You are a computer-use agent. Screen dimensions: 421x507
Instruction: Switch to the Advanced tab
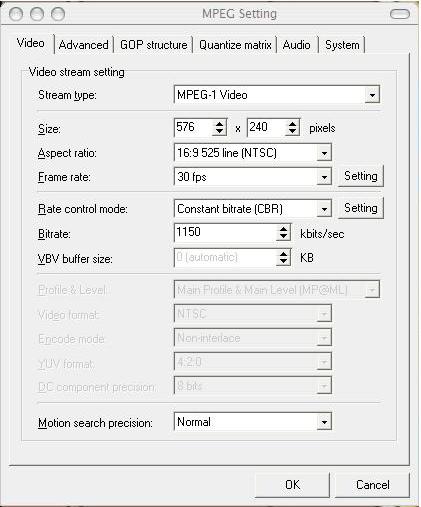click(83, 45)
